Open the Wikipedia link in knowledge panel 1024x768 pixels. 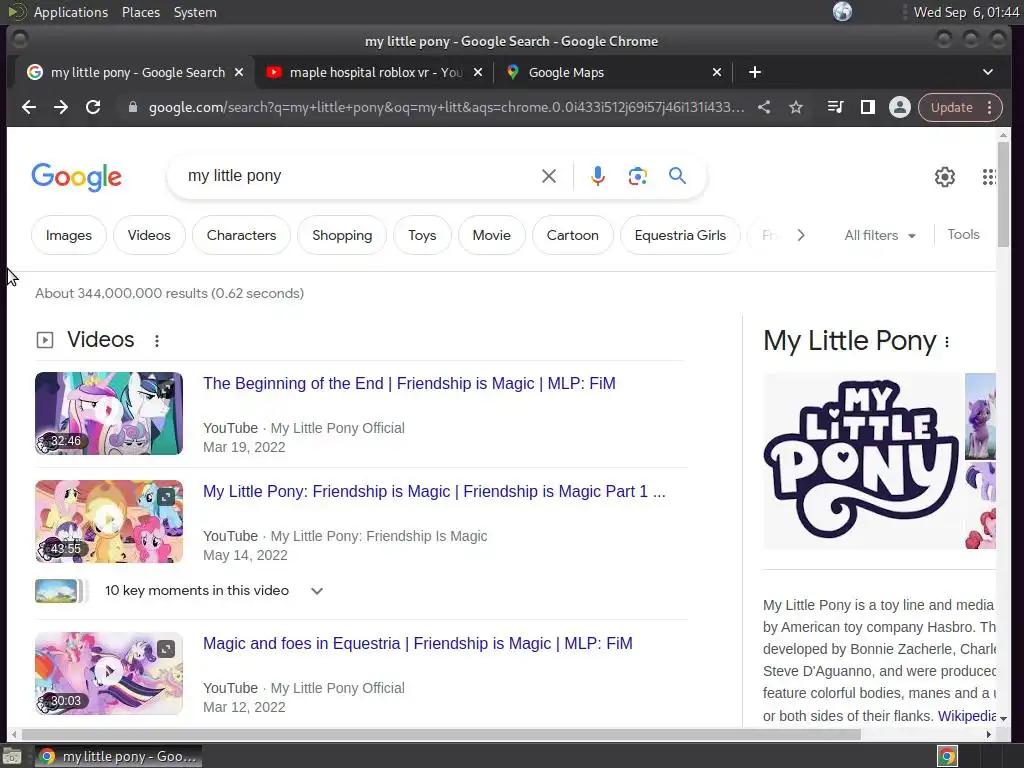click(967, 716)
